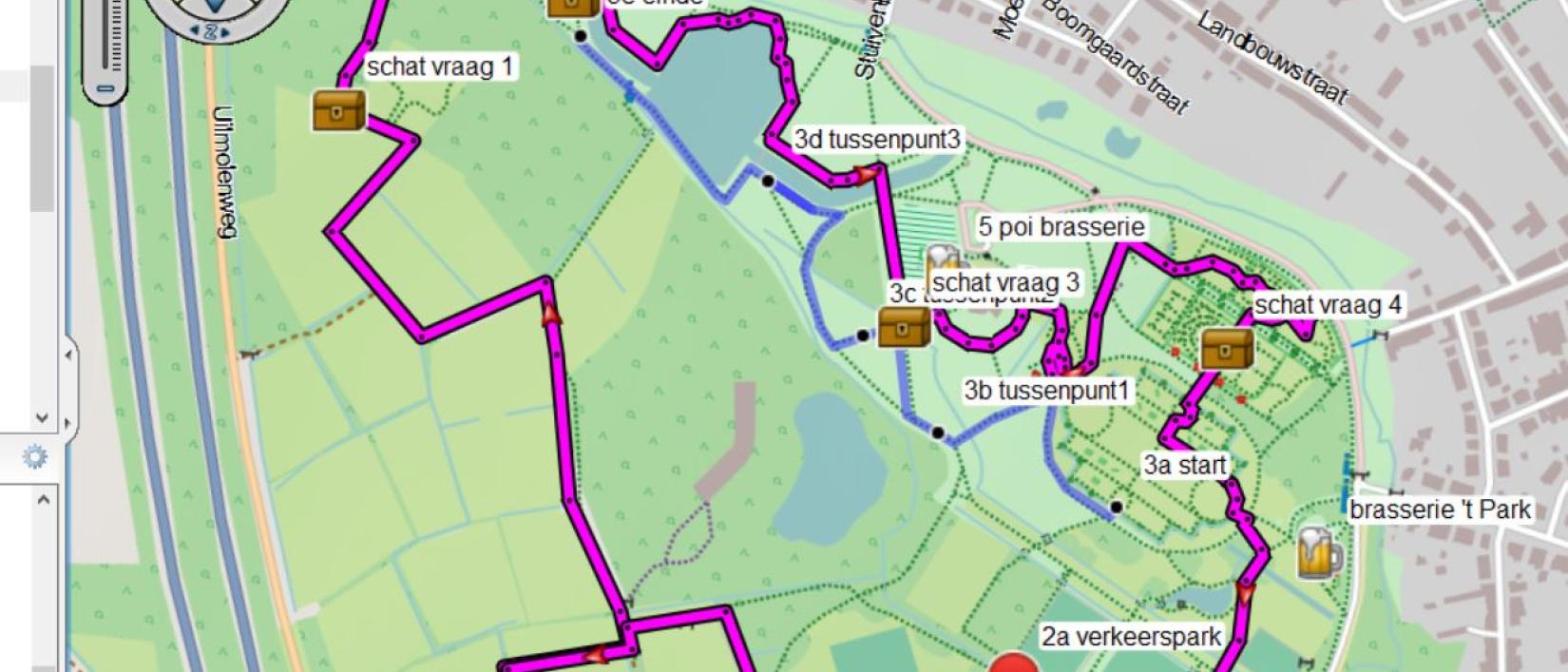Screen dimensions: 1568x672
Task: Select the 3d tussenpunt3 waypoint label
Action: point(878,140)
